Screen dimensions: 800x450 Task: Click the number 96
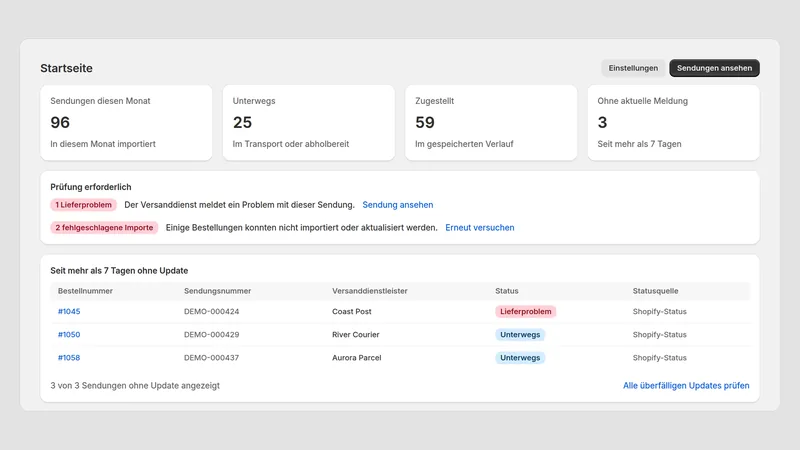point(60,122)
